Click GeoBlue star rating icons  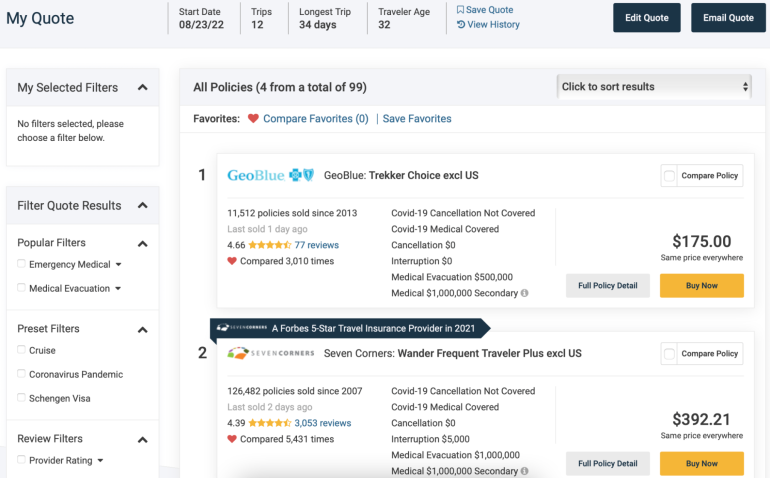[269, 245]
